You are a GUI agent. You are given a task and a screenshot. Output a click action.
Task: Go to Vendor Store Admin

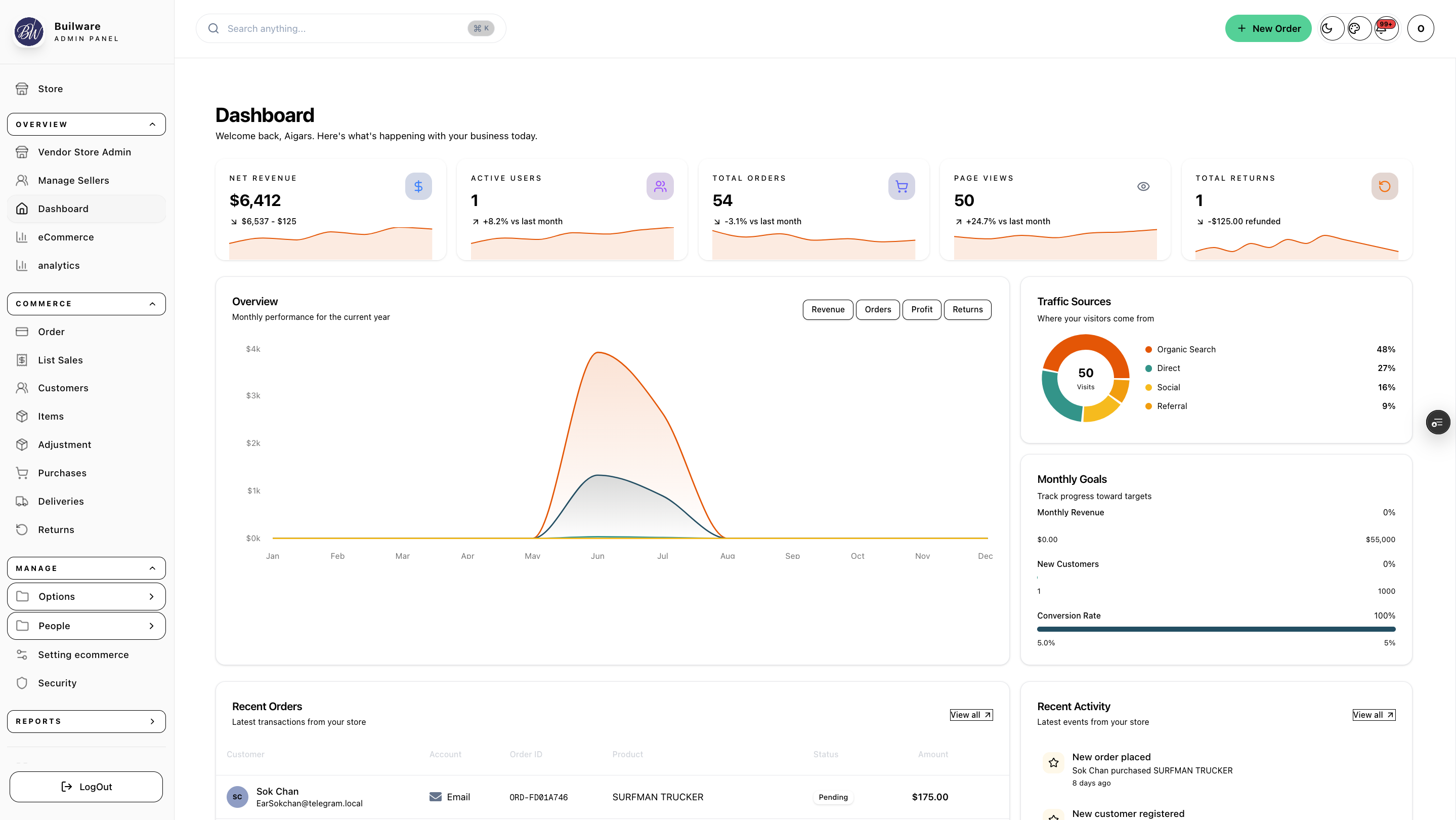[87, 152]
